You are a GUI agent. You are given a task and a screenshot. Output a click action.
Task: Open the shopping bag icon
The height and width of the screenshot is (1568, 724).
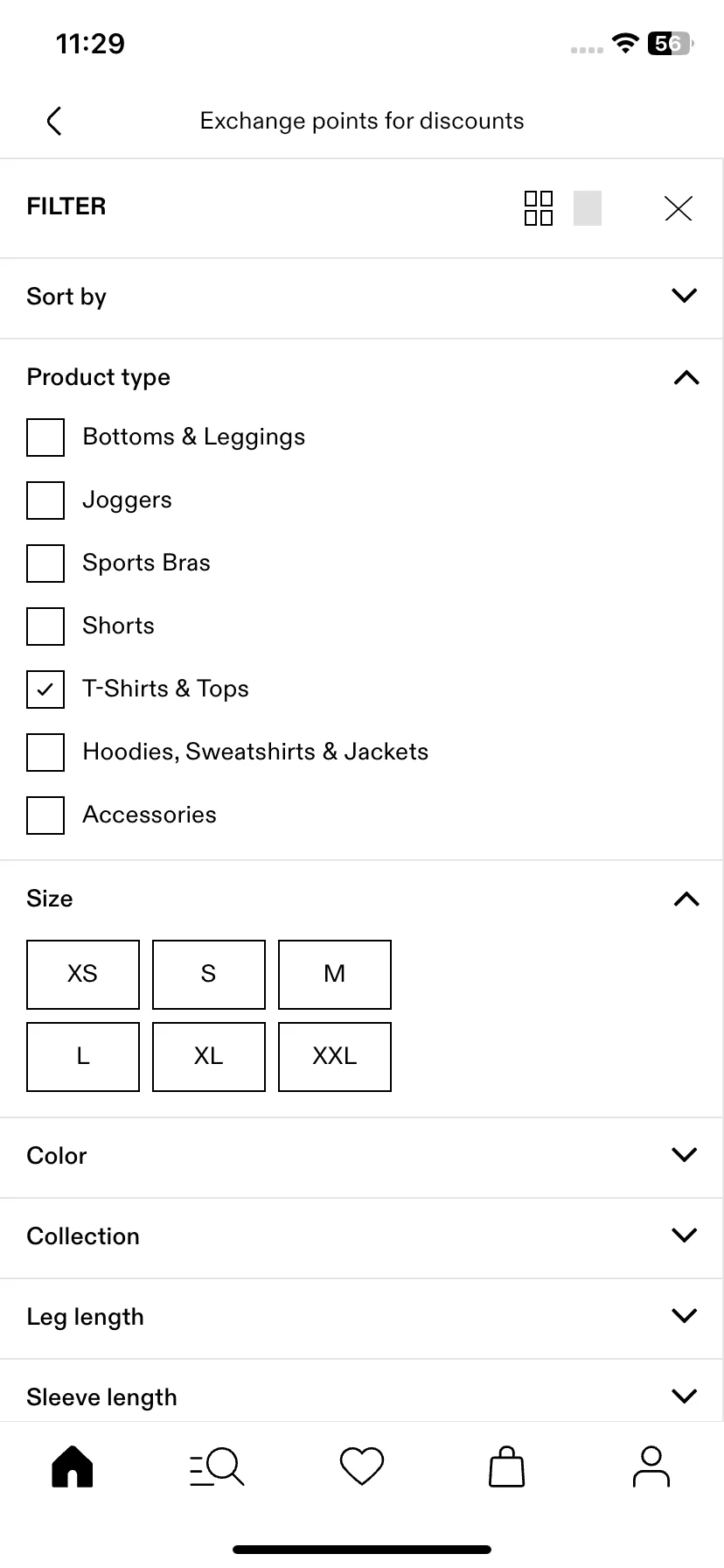click(x=506, y=1466)
